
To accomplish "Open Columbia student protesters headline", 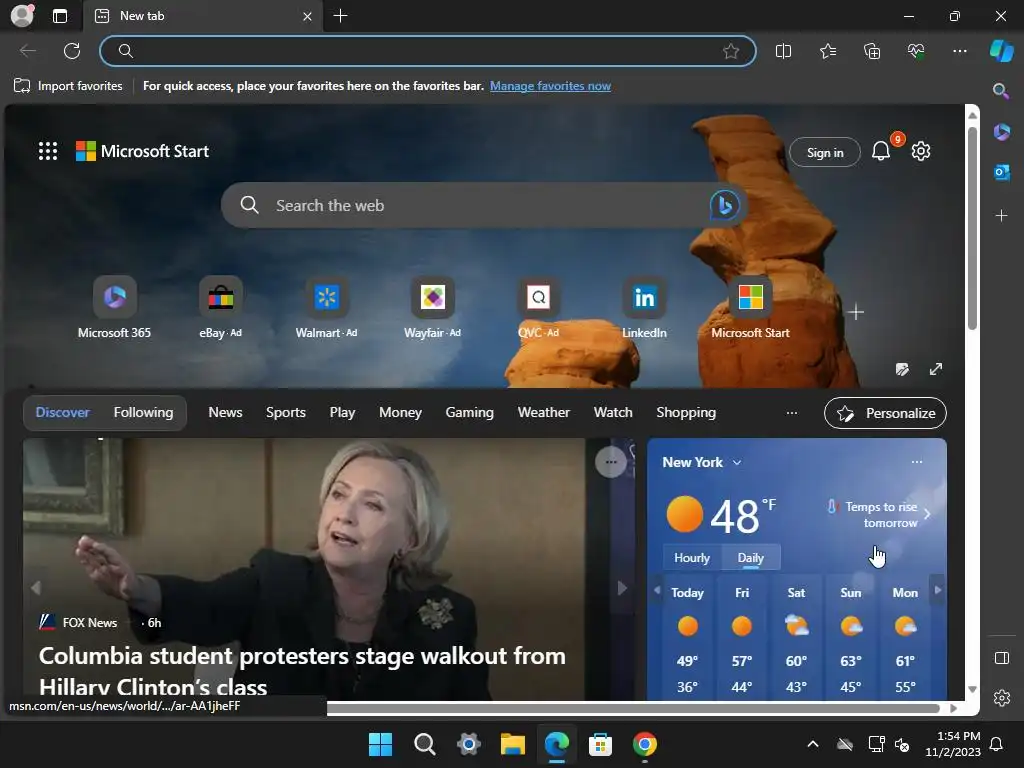I will [302, 671].
